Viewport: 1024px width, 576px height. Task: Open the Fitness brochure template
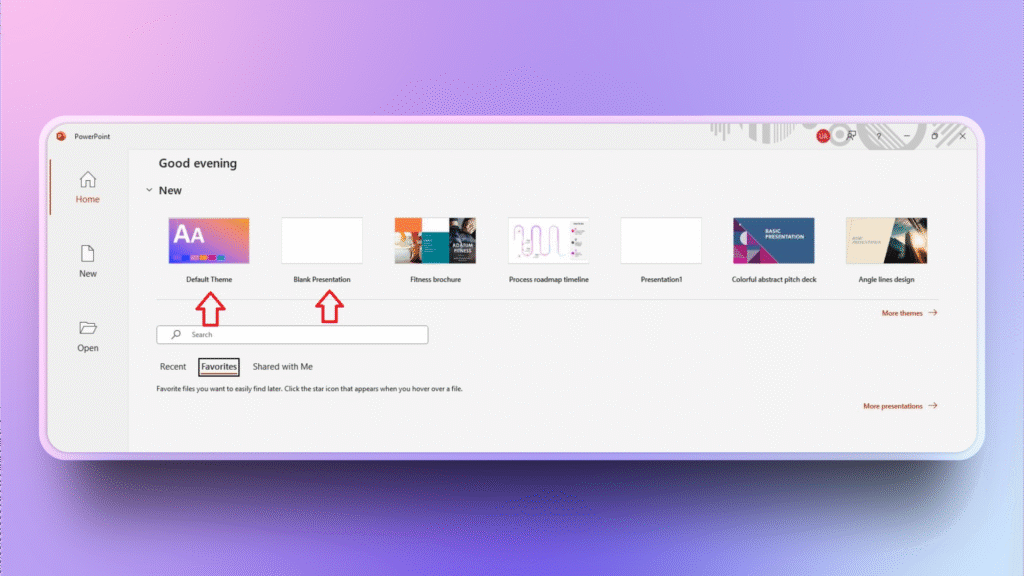(x=434, y=240)
